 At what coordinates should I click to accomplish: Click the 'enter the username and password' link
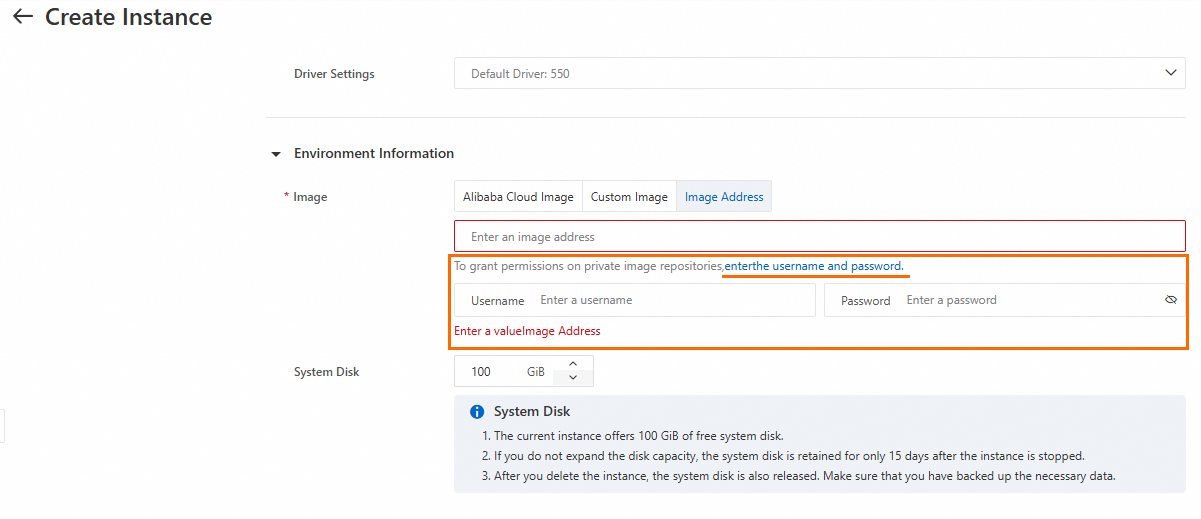(814, 267)
